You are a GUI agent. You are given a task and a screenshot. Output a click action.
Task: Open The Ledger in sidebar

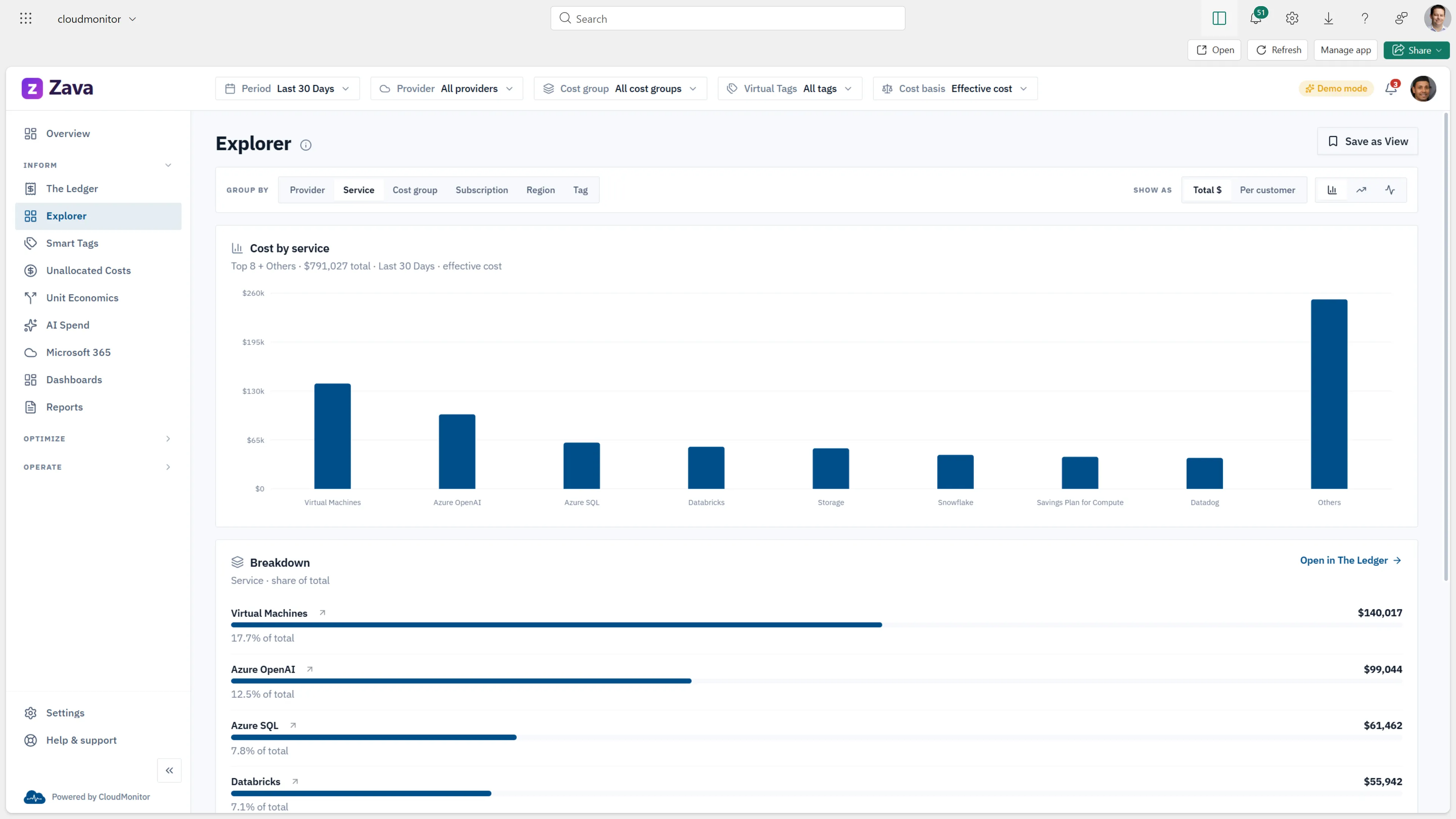pos(98,189)
